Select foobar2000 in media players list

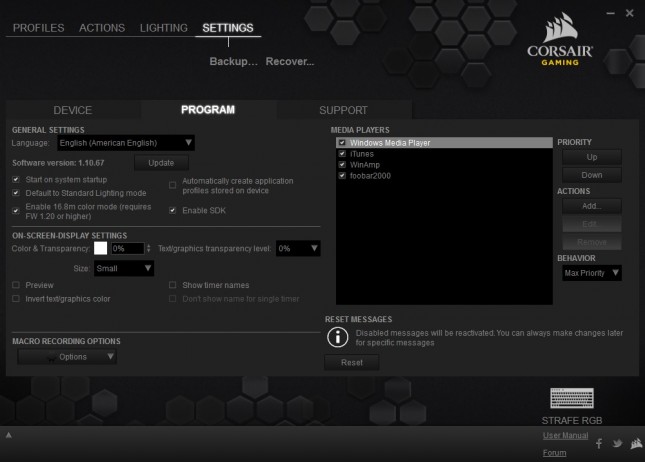pos(444,175)
